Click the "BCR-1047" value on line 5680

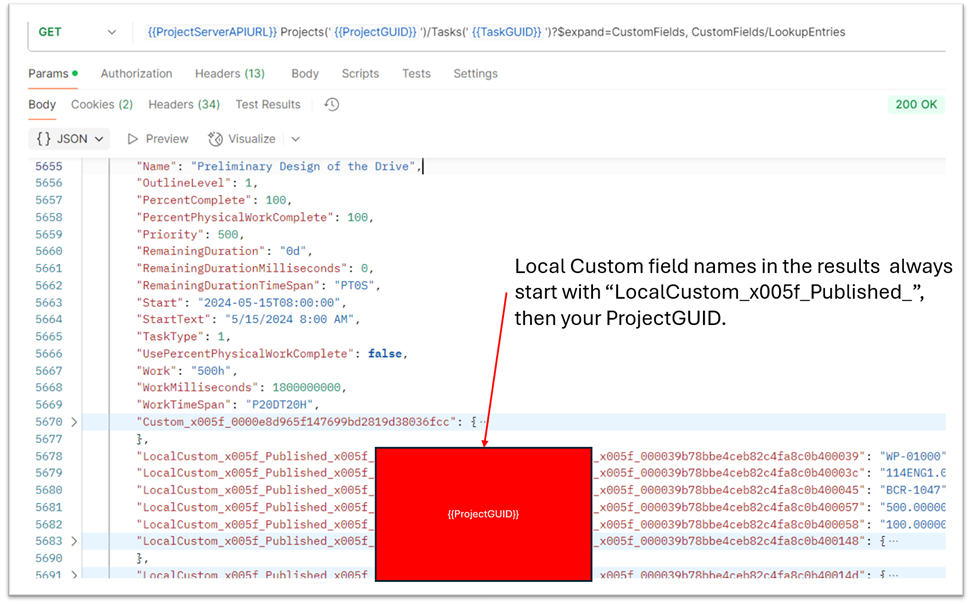(x=913, y=490)
